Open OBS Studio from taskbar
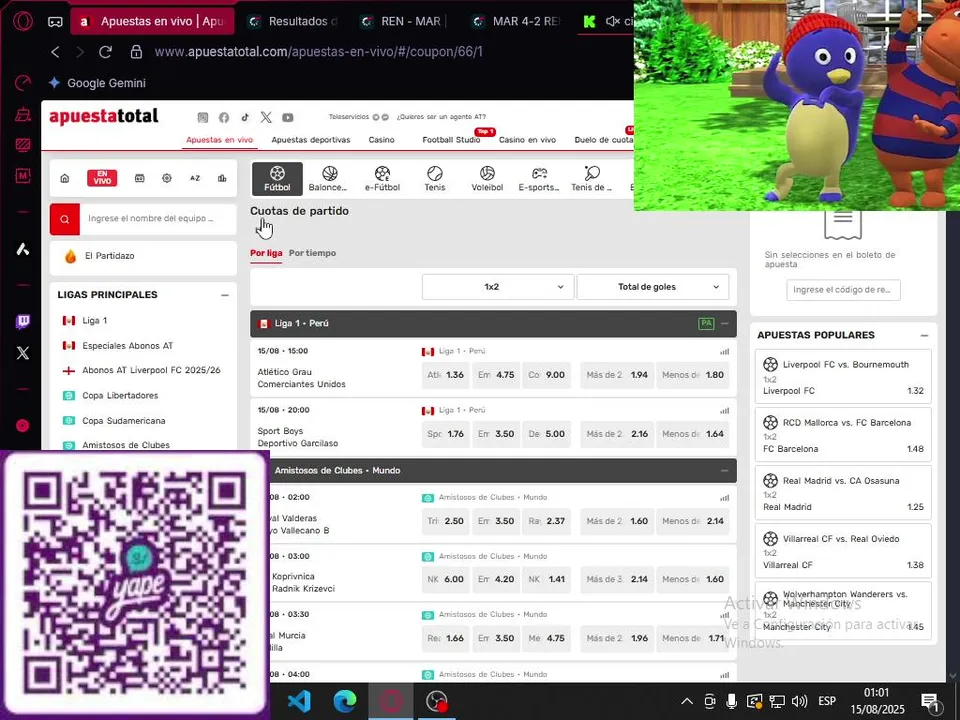960x720 pixels. [x=437, y=701]
